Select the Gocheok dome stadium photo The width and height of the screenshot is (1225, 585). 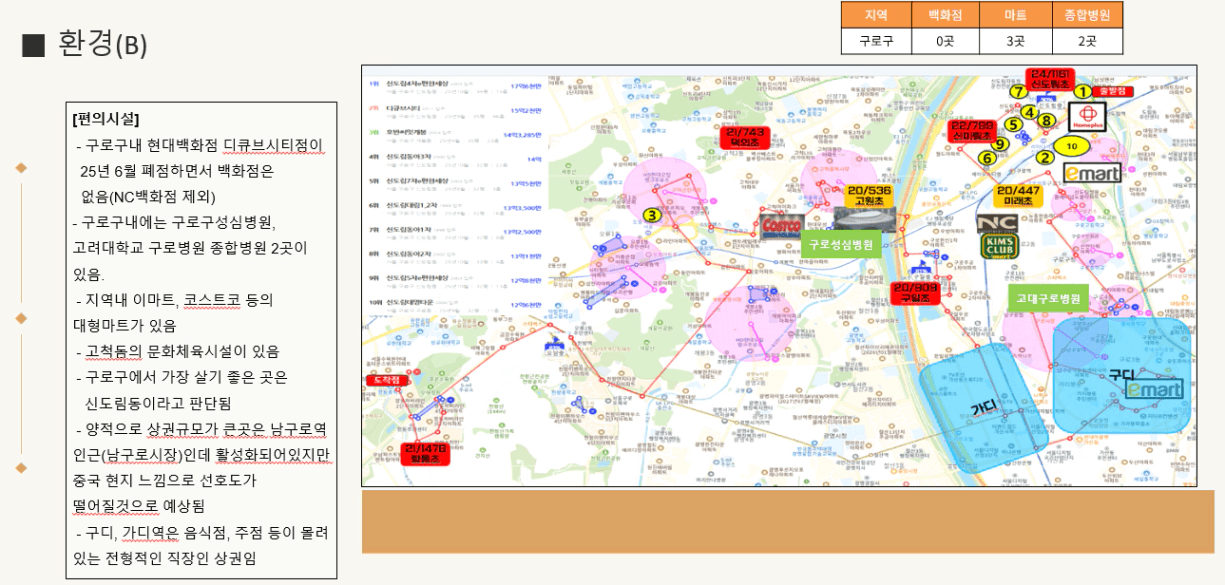point(866,220)
